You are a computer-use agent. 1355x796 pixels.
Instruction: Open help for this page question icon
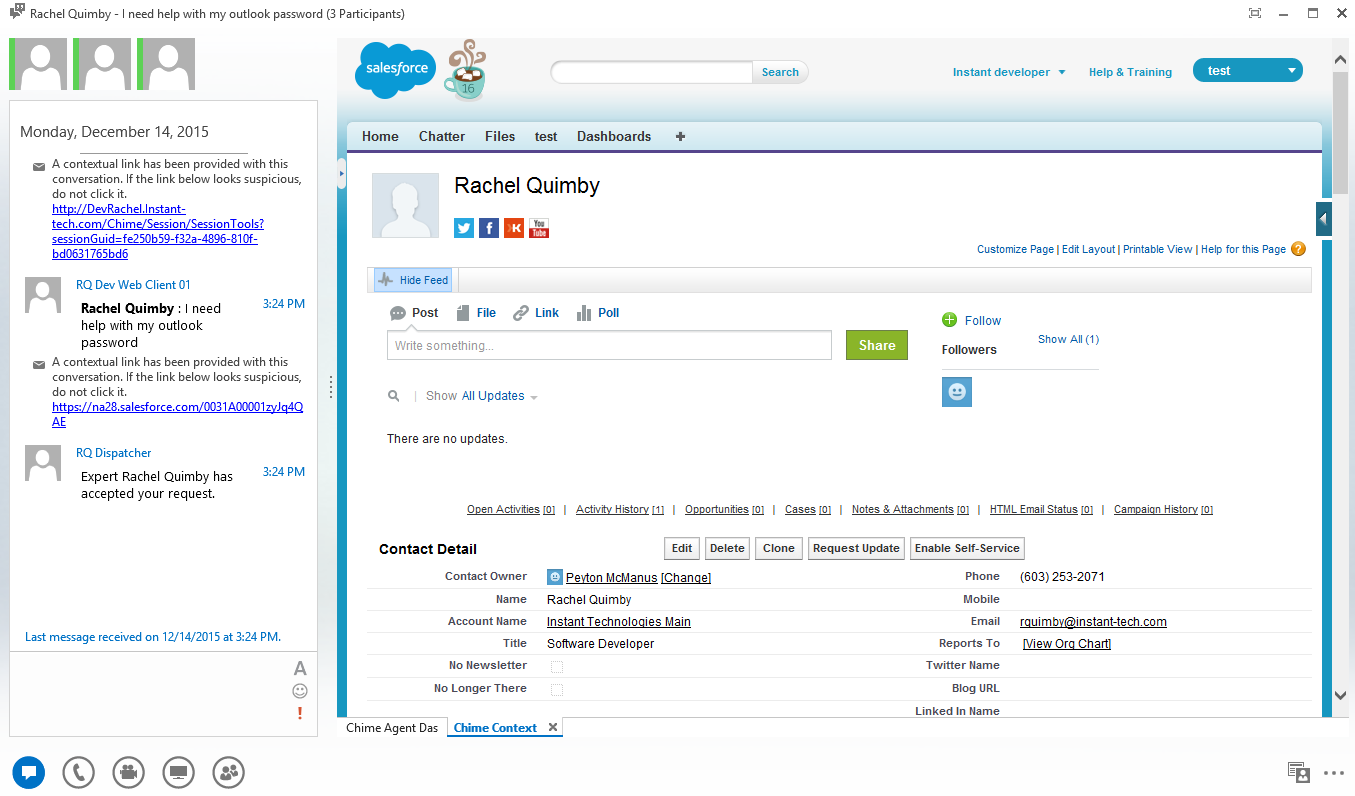pyautogui.click(x=1298, y=249)
